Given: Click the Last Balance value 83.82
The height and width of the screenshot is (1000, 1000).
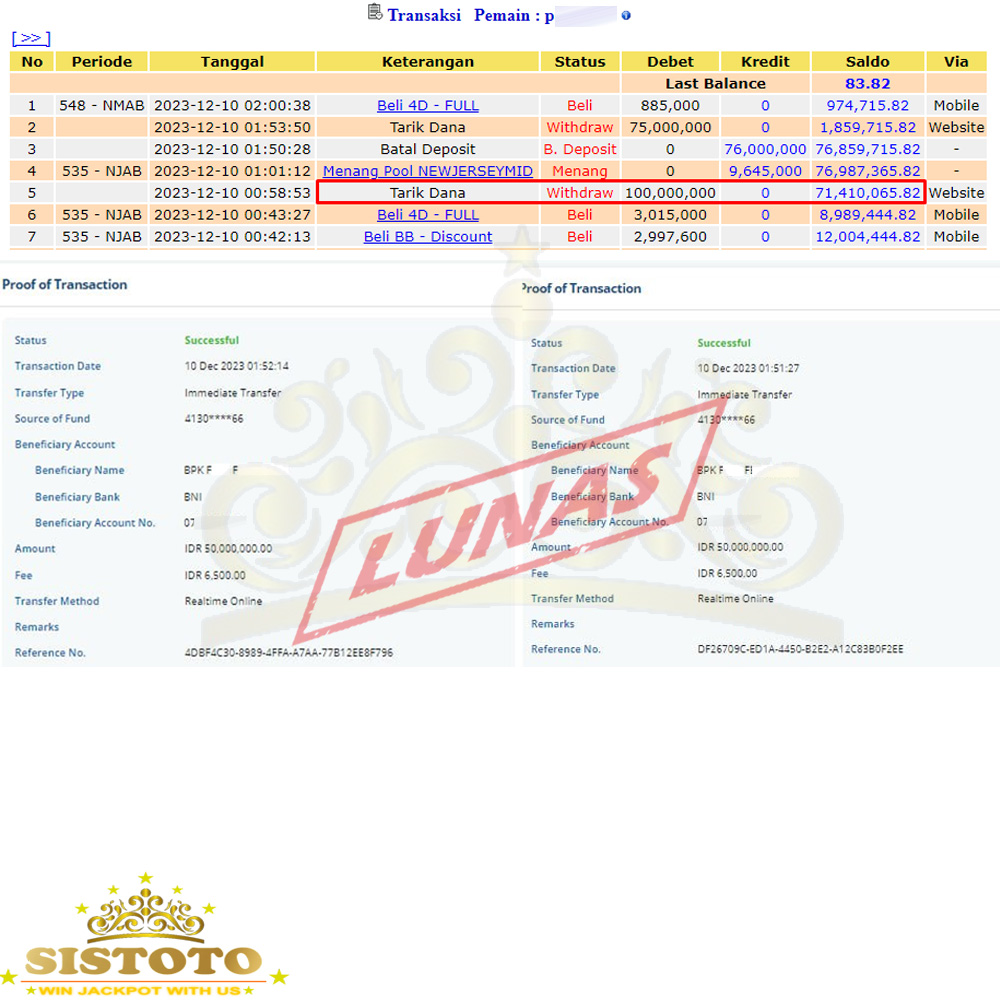Looking at the screenshot, I should point(867,84).
